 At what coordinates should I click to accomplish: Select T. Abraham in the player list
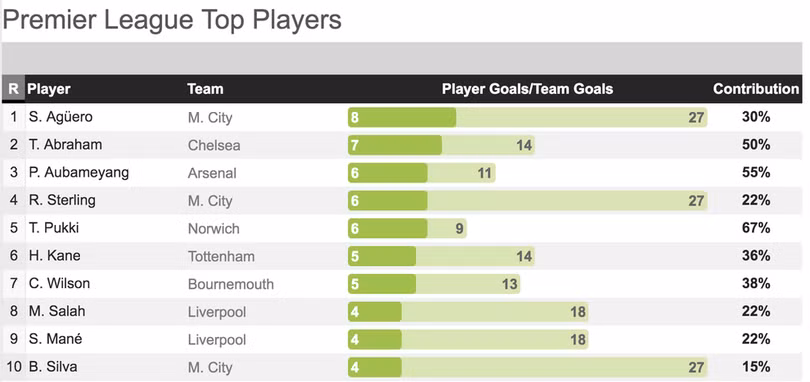[65, 145]
